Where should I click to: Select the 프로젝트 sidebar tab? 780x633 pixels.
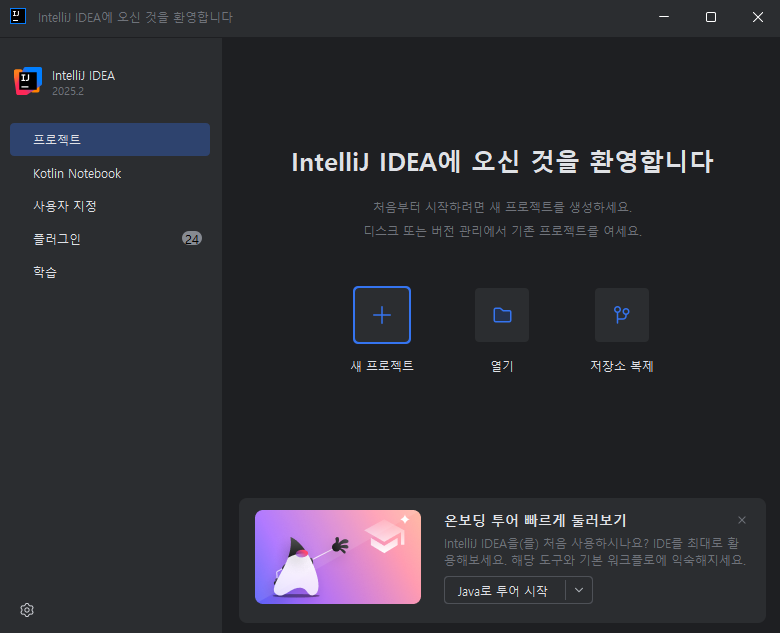(x=110, y=139)
